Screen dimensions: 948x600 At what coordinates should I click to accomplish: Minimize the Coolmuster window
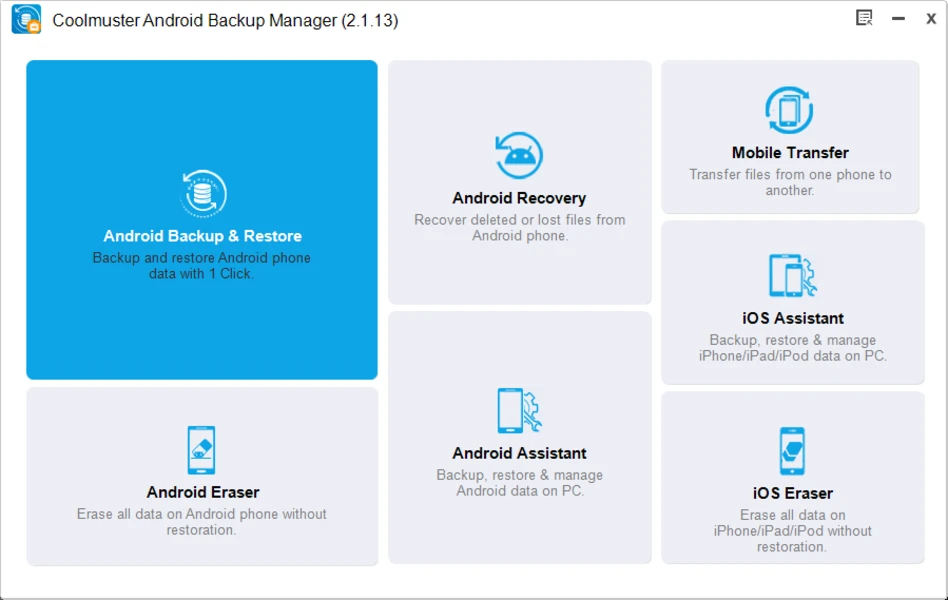(898, 19)
